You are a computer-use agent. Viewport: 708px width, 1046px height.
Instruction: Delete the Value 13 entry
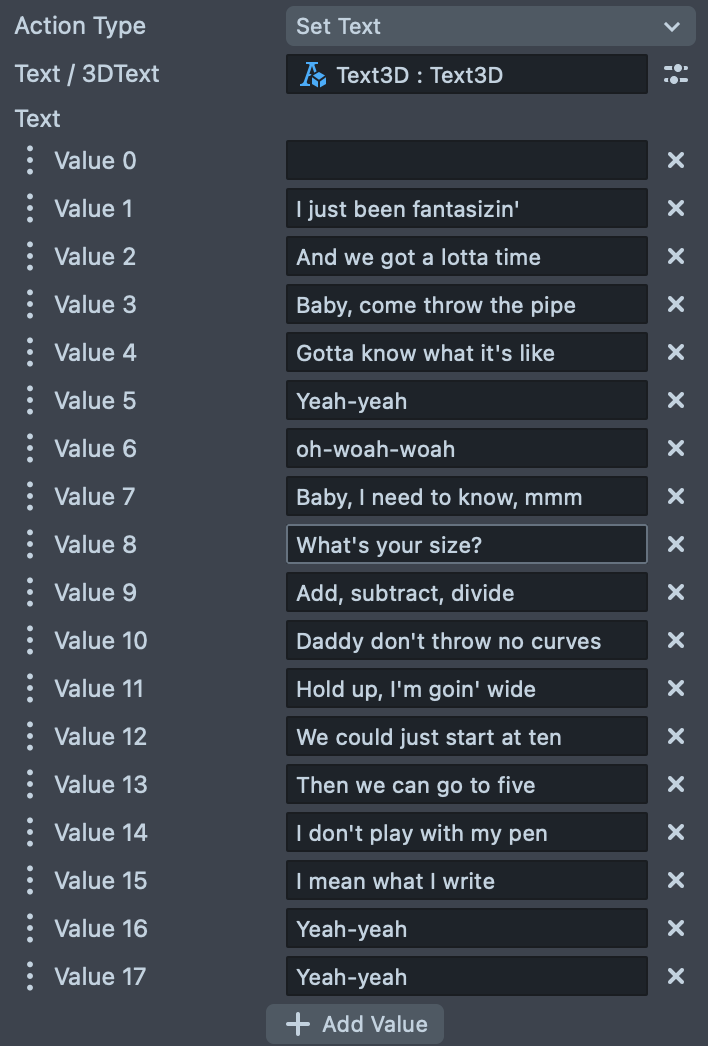(676, 784)
